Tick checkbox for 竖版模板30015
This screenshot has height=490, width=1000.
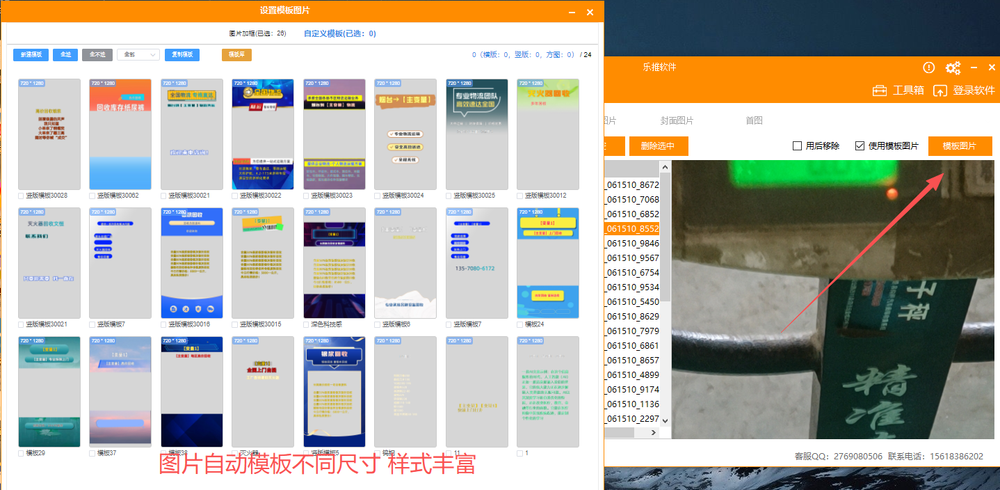[235, 324]
